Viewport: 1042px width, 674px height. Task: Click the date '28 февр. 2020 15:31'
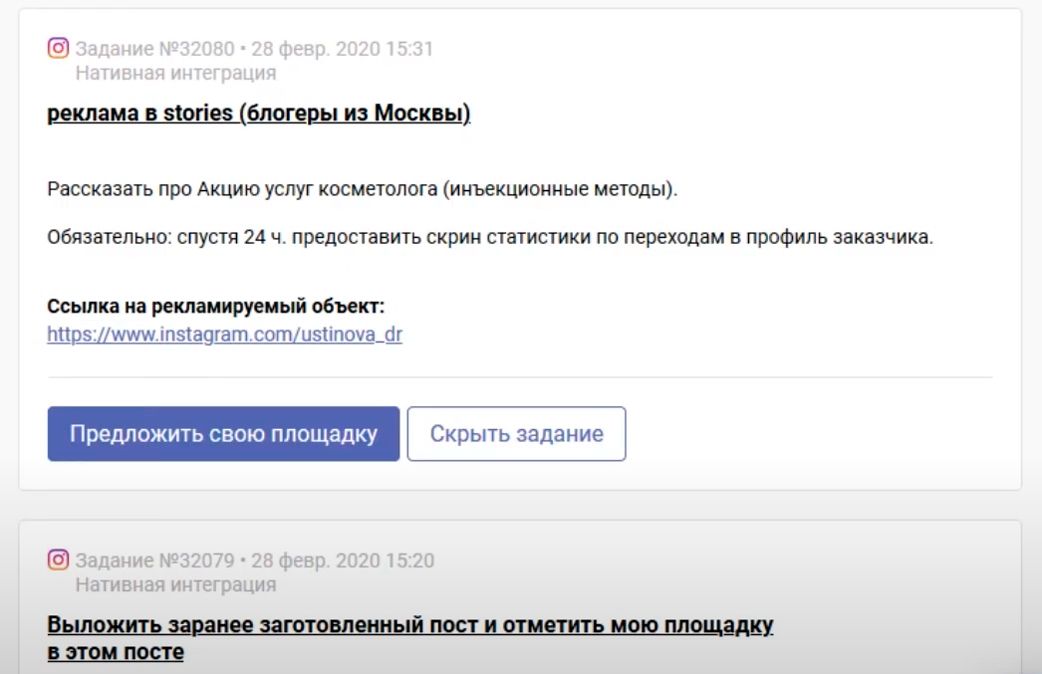[342, 49]
